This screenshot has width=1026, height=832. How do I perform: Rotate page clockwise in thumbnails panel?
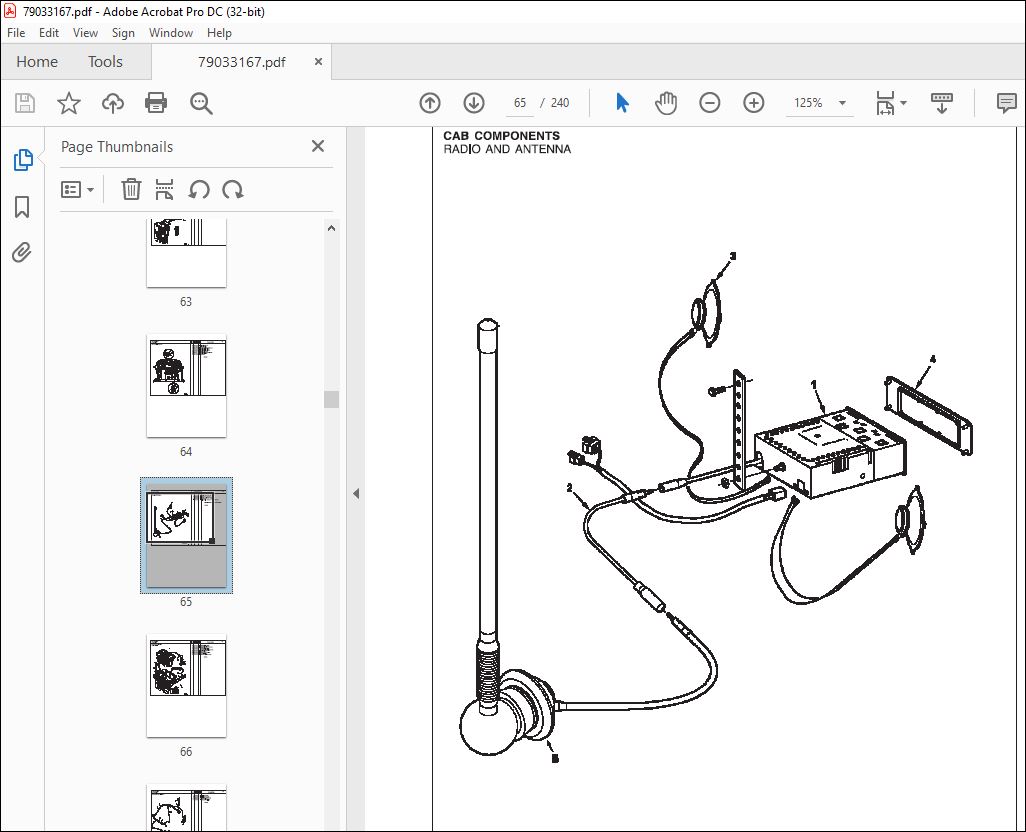click(x=233, y=190)
